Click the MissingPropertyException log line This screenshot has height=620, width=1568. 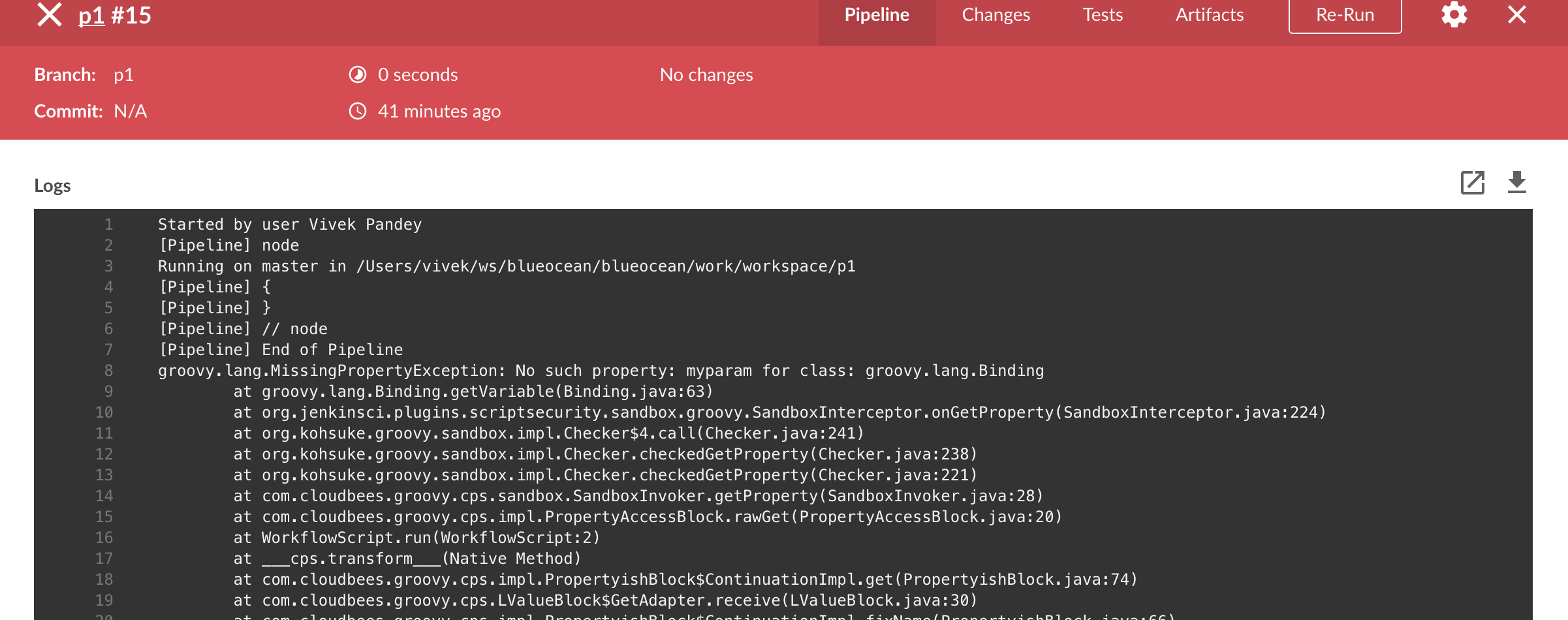pos(601,371)
